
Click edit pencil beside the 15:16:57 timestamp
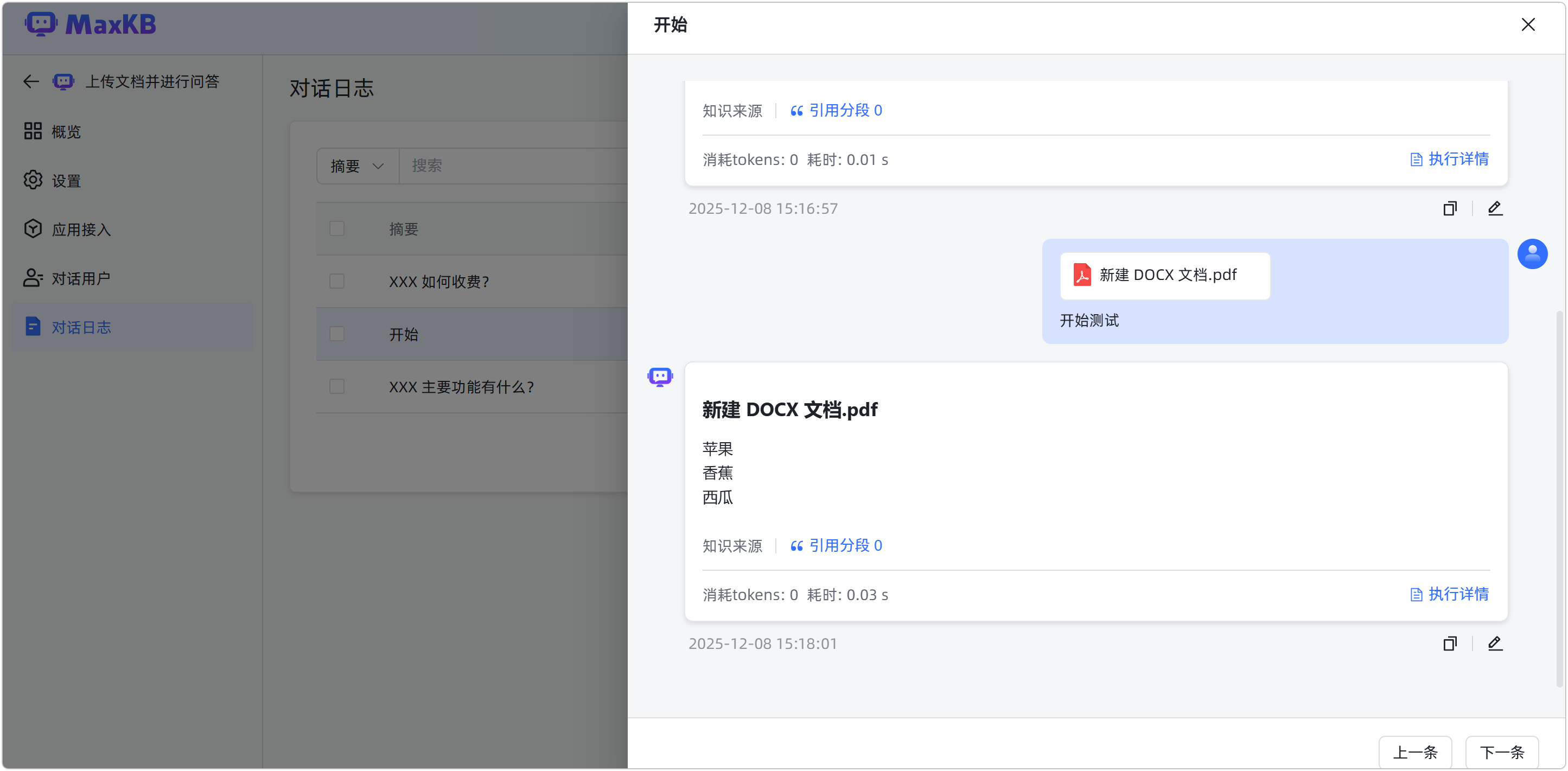[x=1495, y=209]
